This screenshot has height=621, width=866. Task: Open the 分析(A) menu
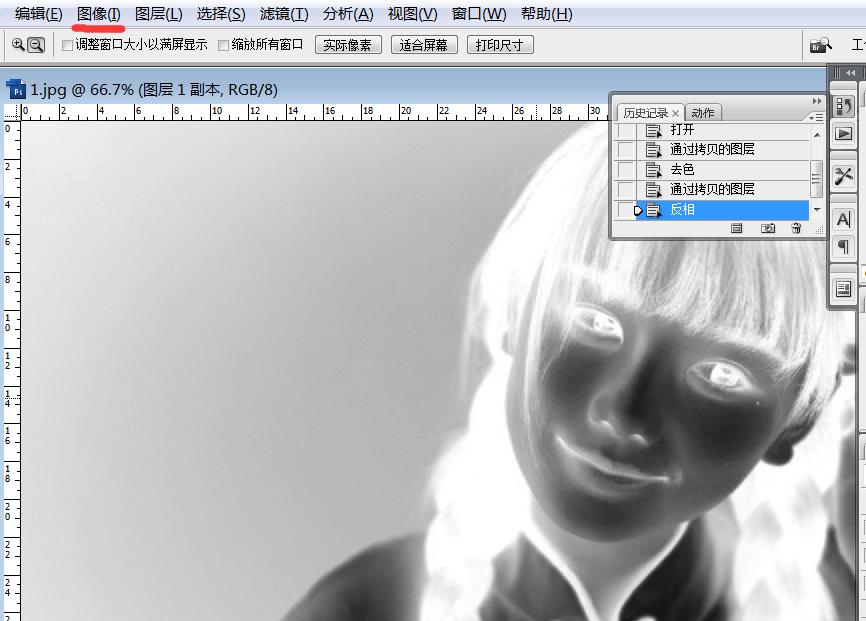point(348,14)
